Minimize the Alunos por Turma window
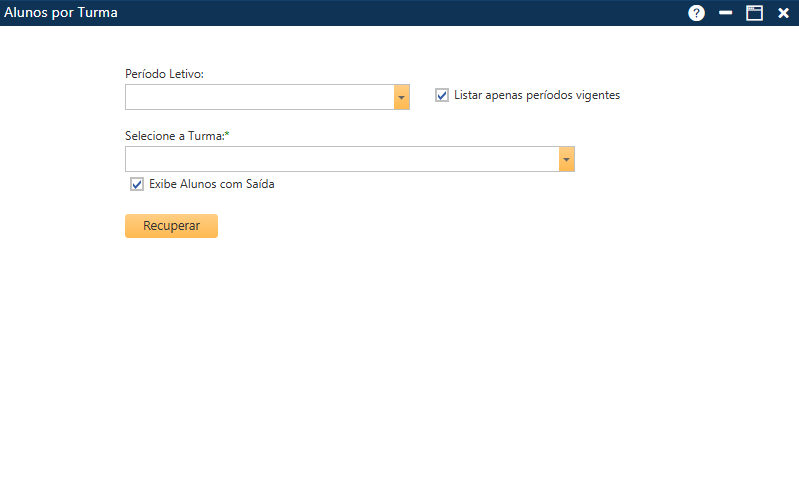 [x=726, y=13]
